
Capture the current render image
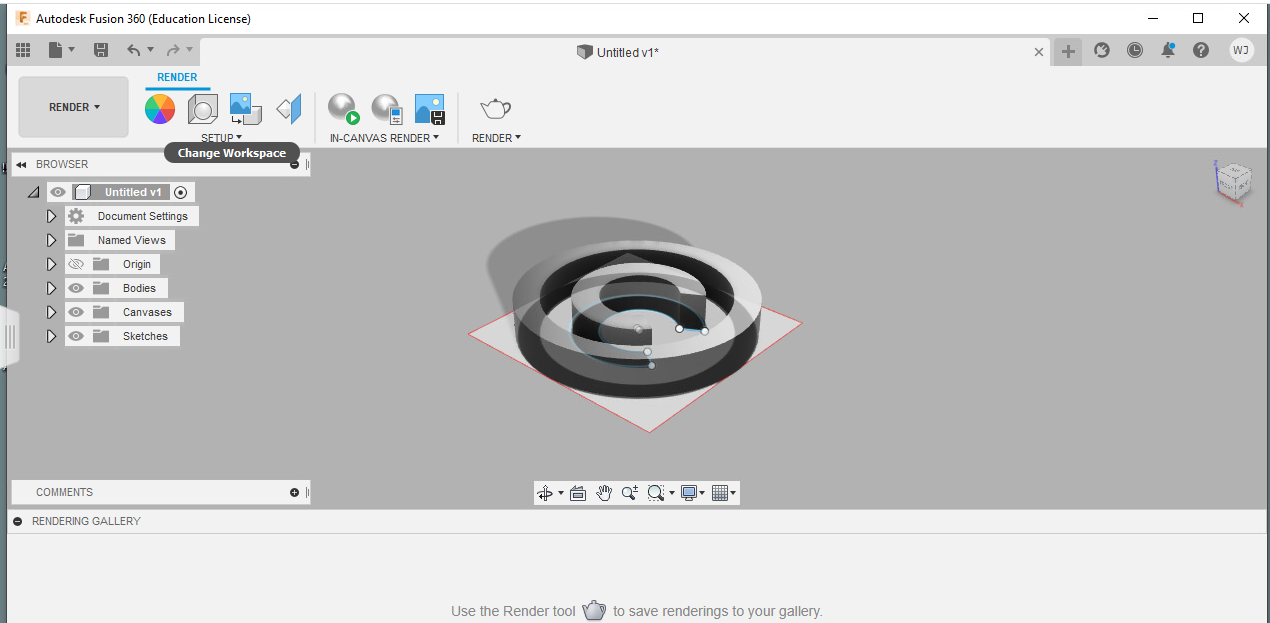431,109
